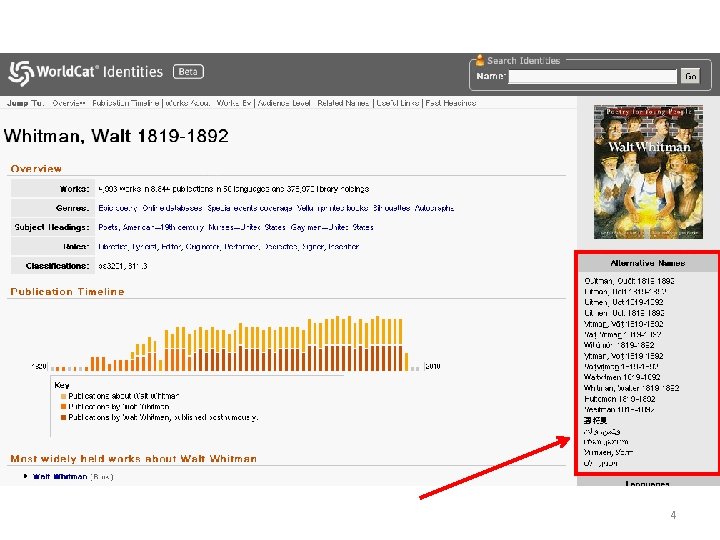Image resolution: width=720 pixels, height=540 pixels.
Task: Jump to the Audience Level link
Action: point(284,103)
